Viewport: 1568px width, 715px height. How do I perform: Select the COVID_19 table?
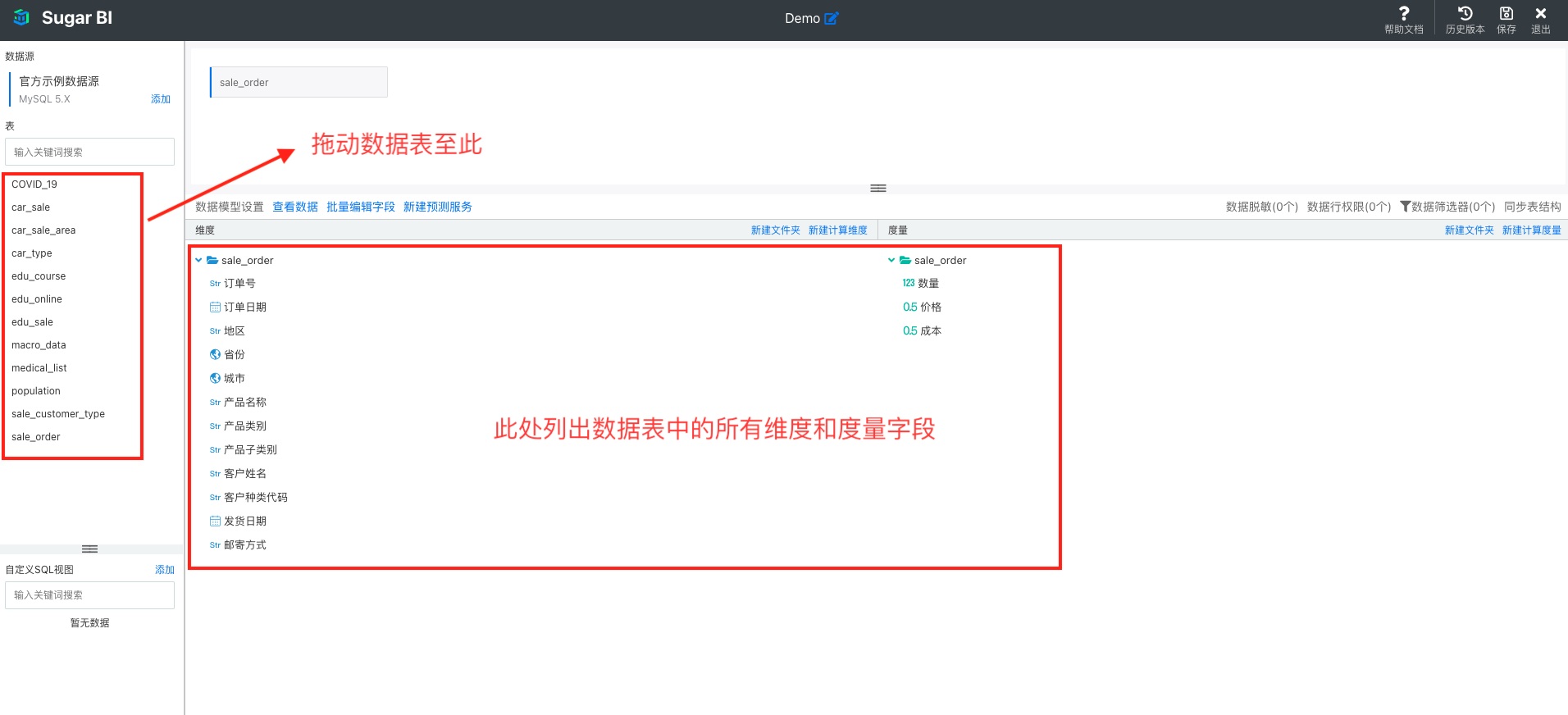[x=34, y=184]
